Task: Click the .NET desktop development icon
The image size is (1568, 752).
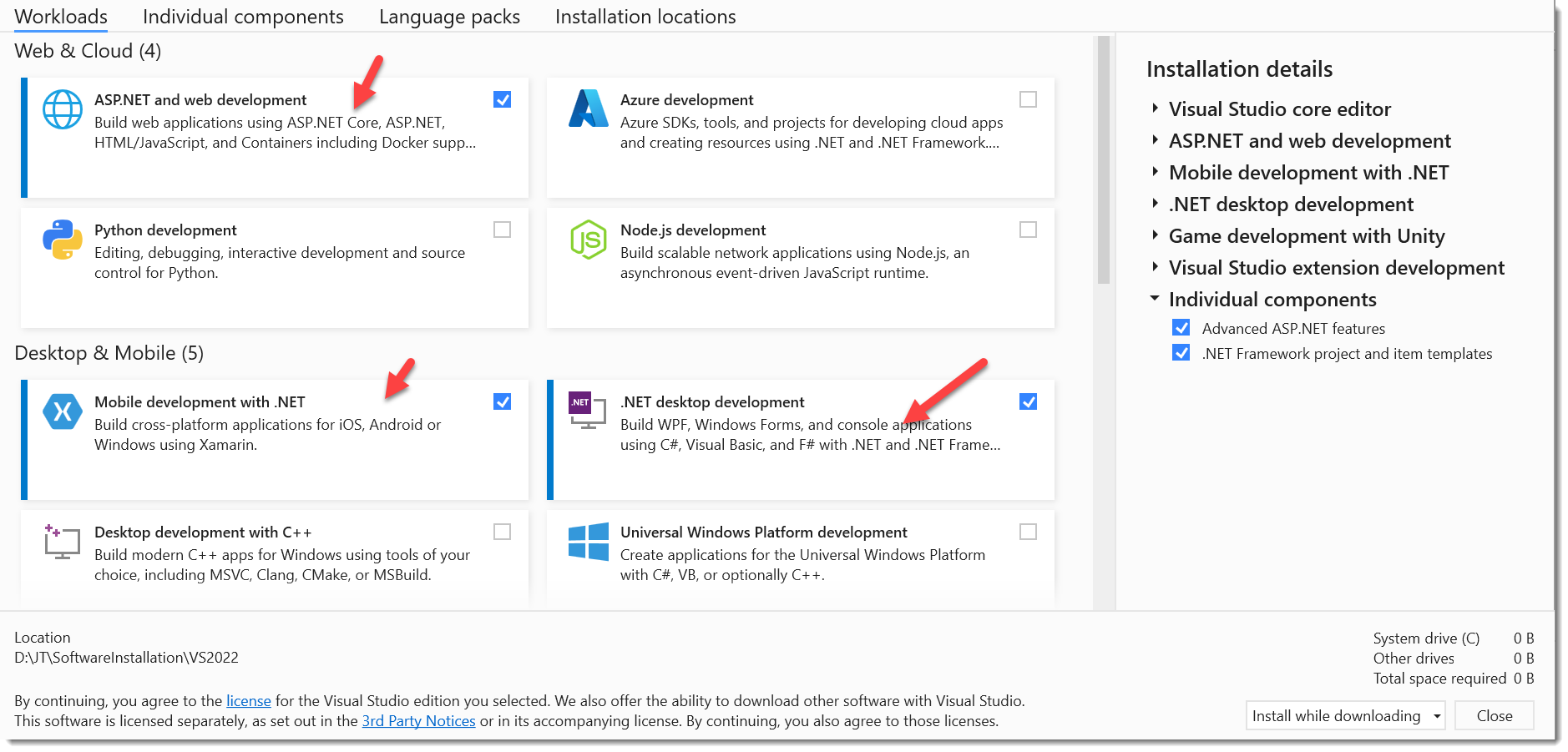Action: click(587, 410)
